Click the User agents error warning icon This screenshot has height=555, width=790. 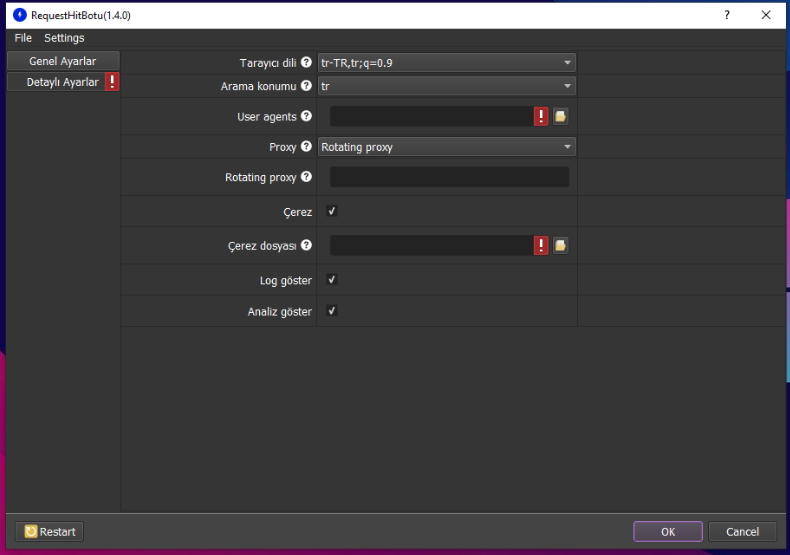pos(541,117)
